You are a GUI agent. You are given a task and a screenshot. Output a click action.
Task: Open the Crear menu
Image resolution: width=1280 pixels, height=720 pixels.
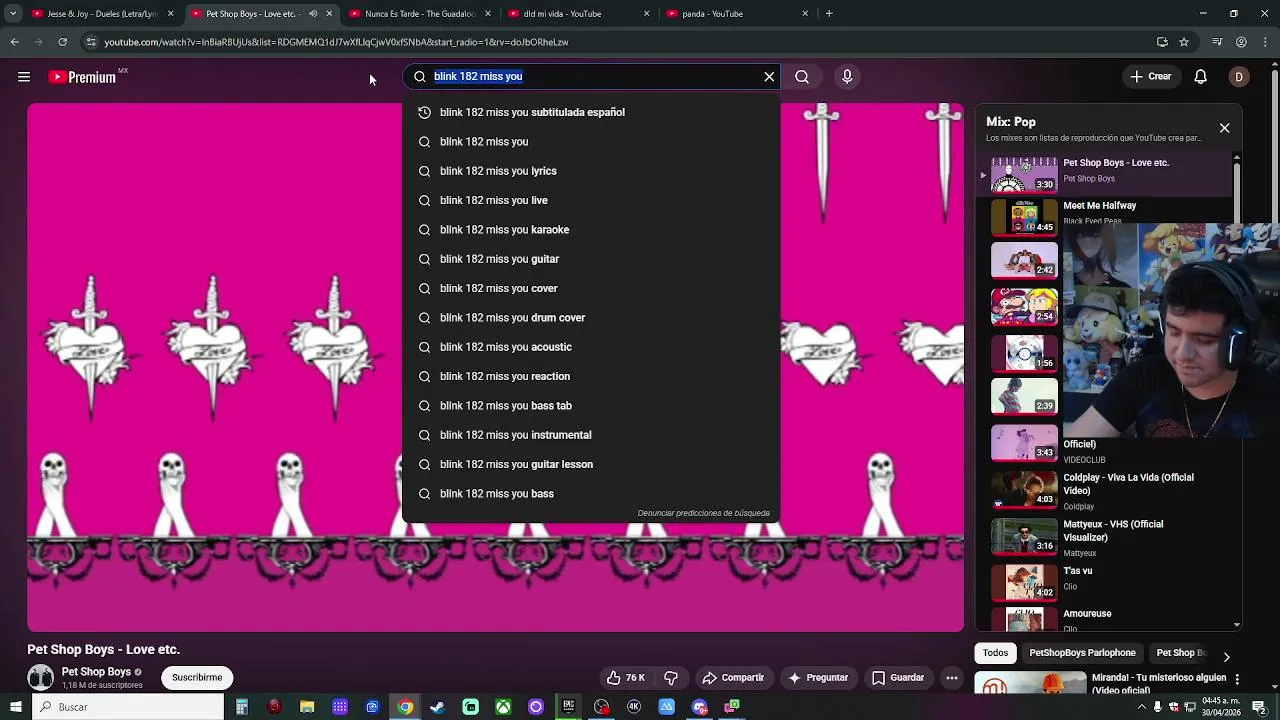point(1150,76)
